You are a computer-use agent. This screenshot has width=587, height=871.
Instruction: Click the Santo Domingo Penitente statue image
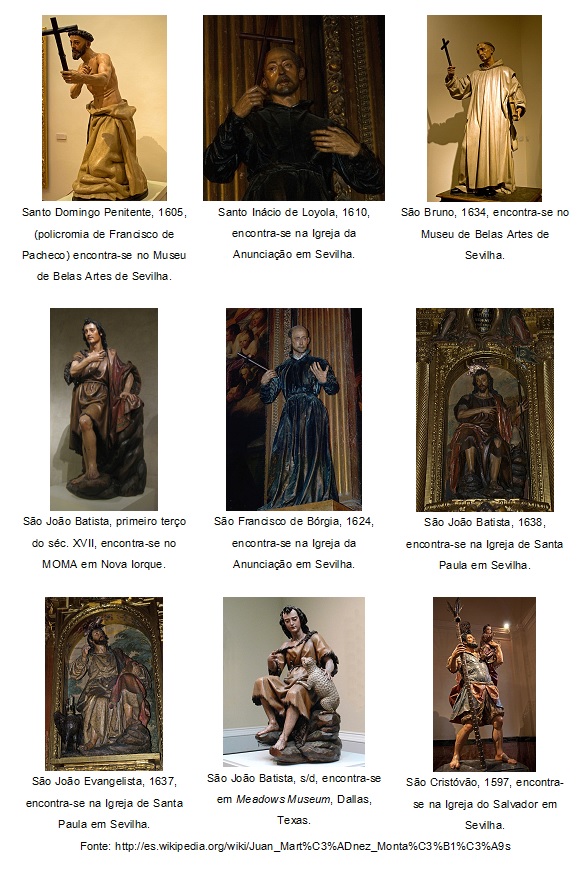pos(104,108)
